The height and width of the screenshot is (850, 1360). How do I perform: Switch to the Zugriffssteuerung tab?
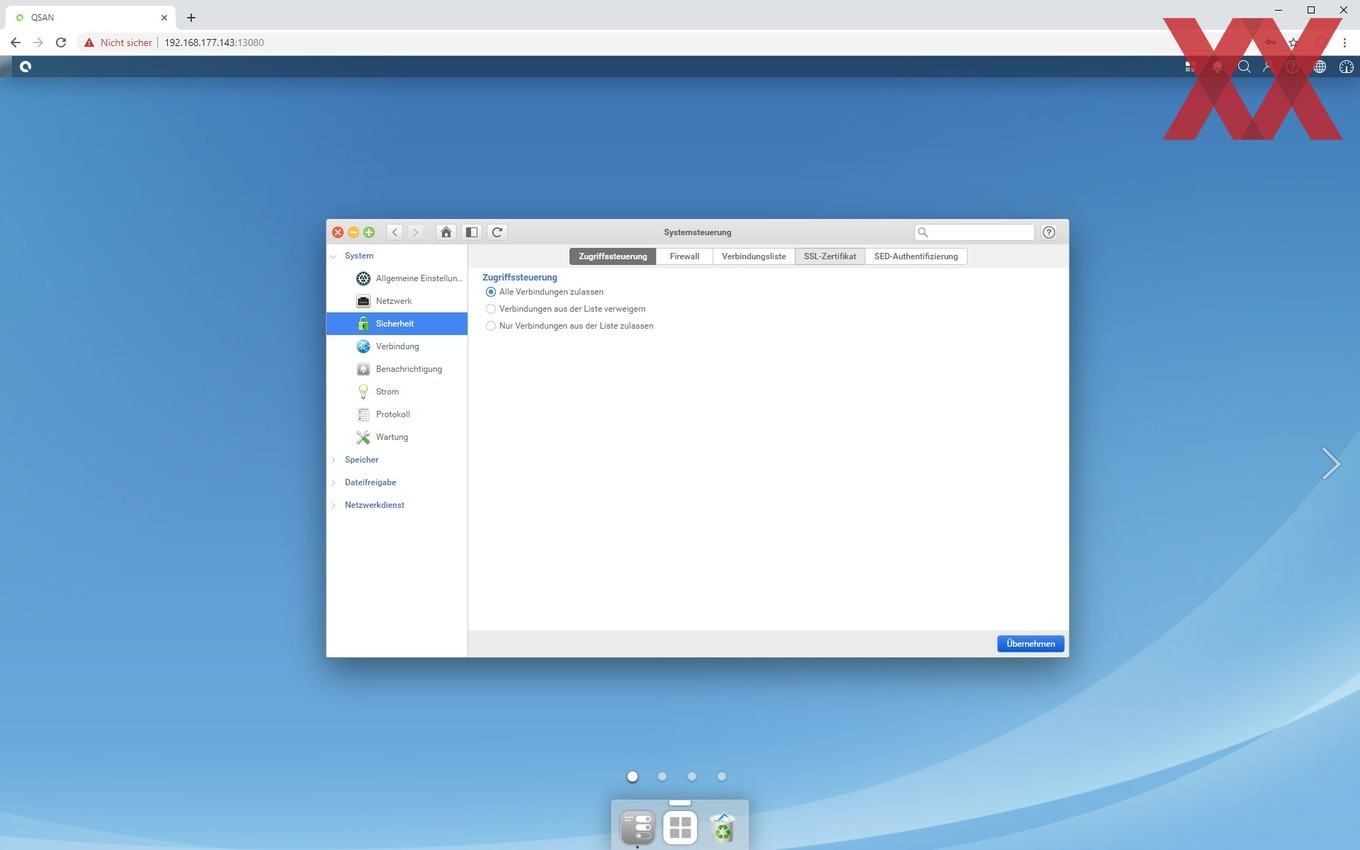(x=613, y=256)
